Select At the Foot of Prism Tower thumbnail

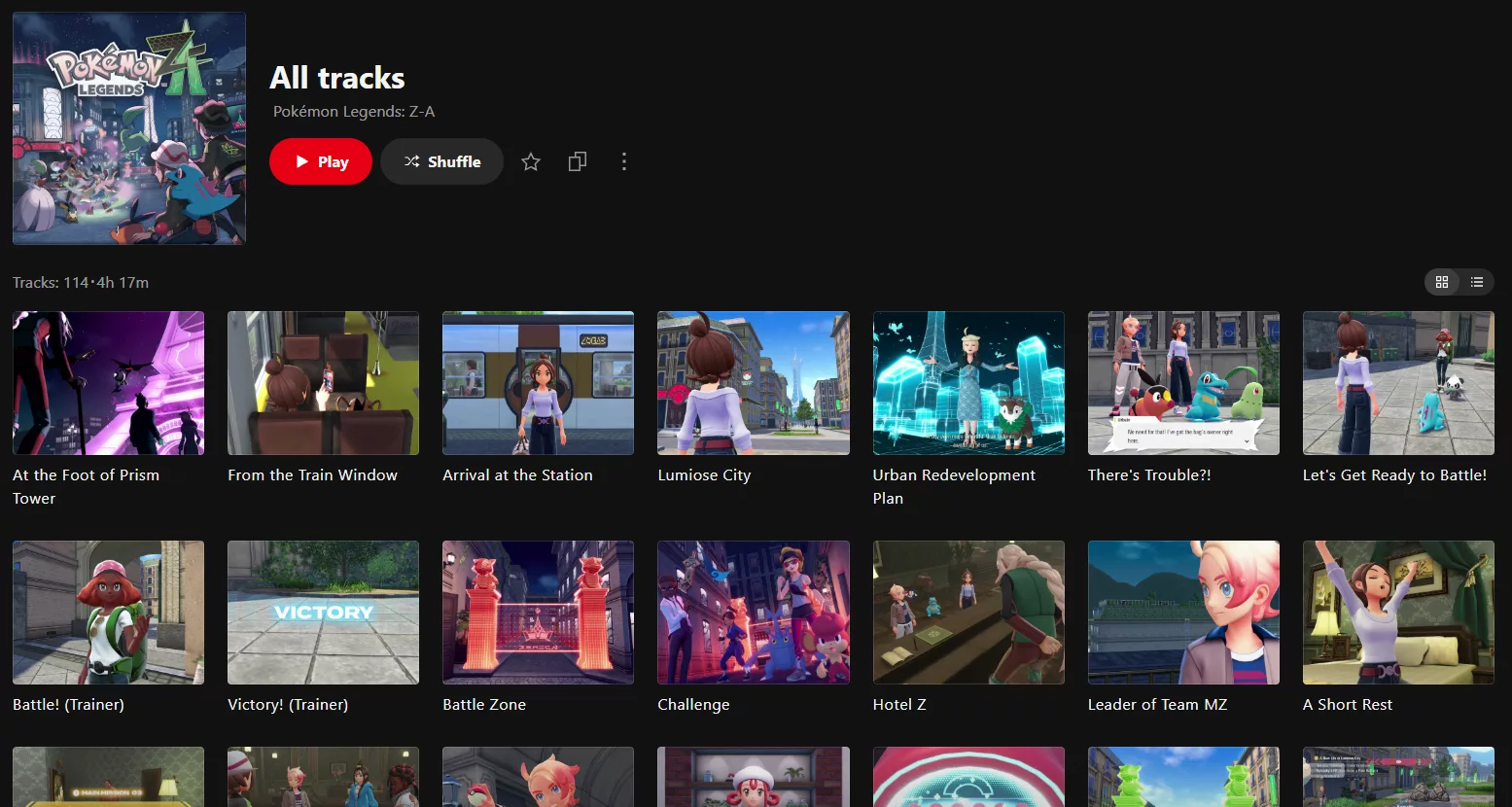tap(108, 383)
